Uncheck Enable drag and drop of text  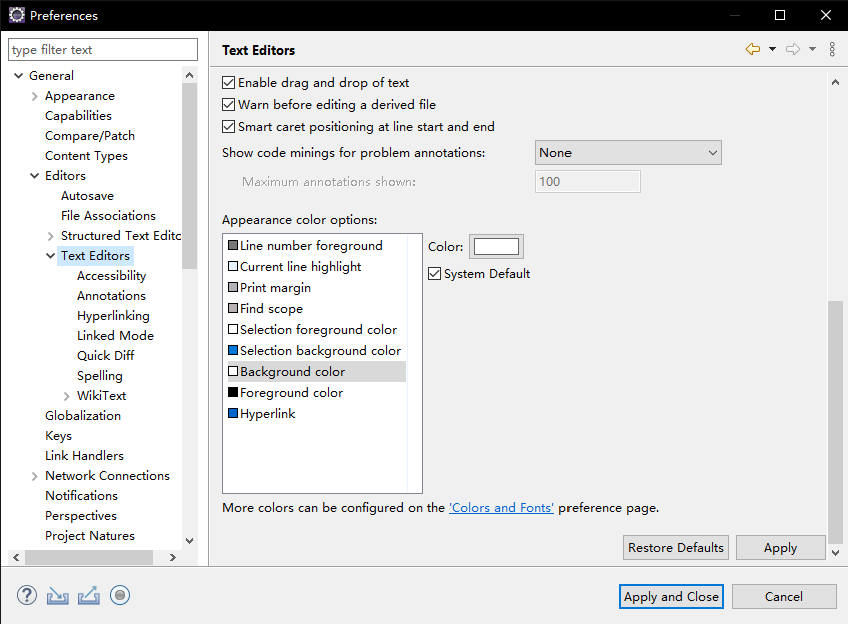click(x=229, y=83)
